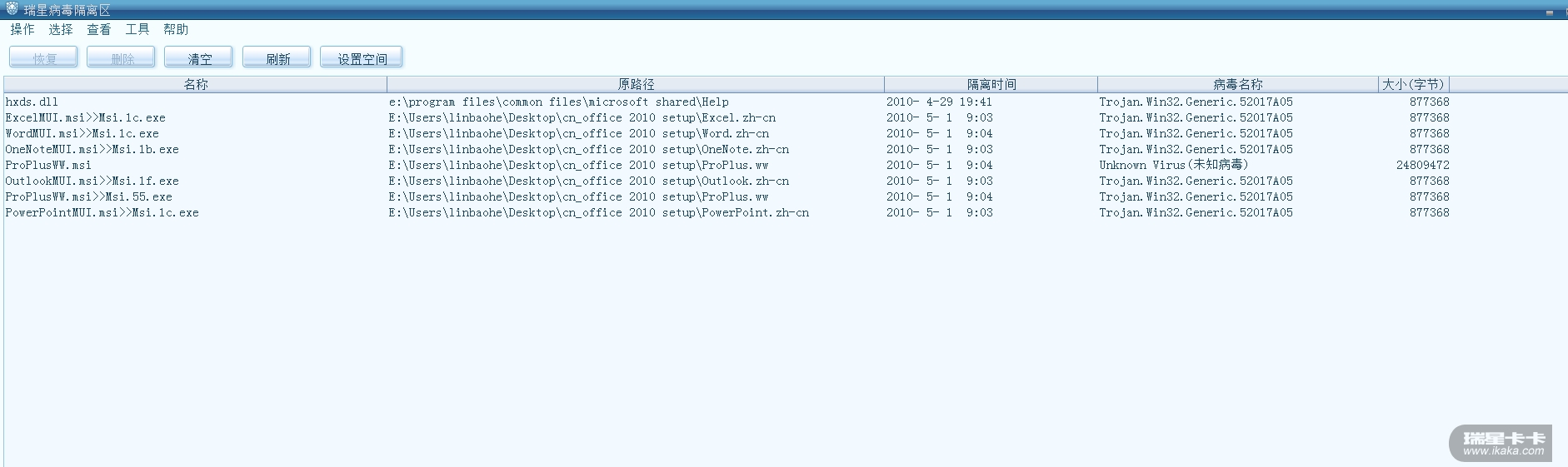Screen dimensions: 1568x467
Task: Select the PowerPointMUI.msi>>Msi.1c.exe entry
Action: coord(102,212)
